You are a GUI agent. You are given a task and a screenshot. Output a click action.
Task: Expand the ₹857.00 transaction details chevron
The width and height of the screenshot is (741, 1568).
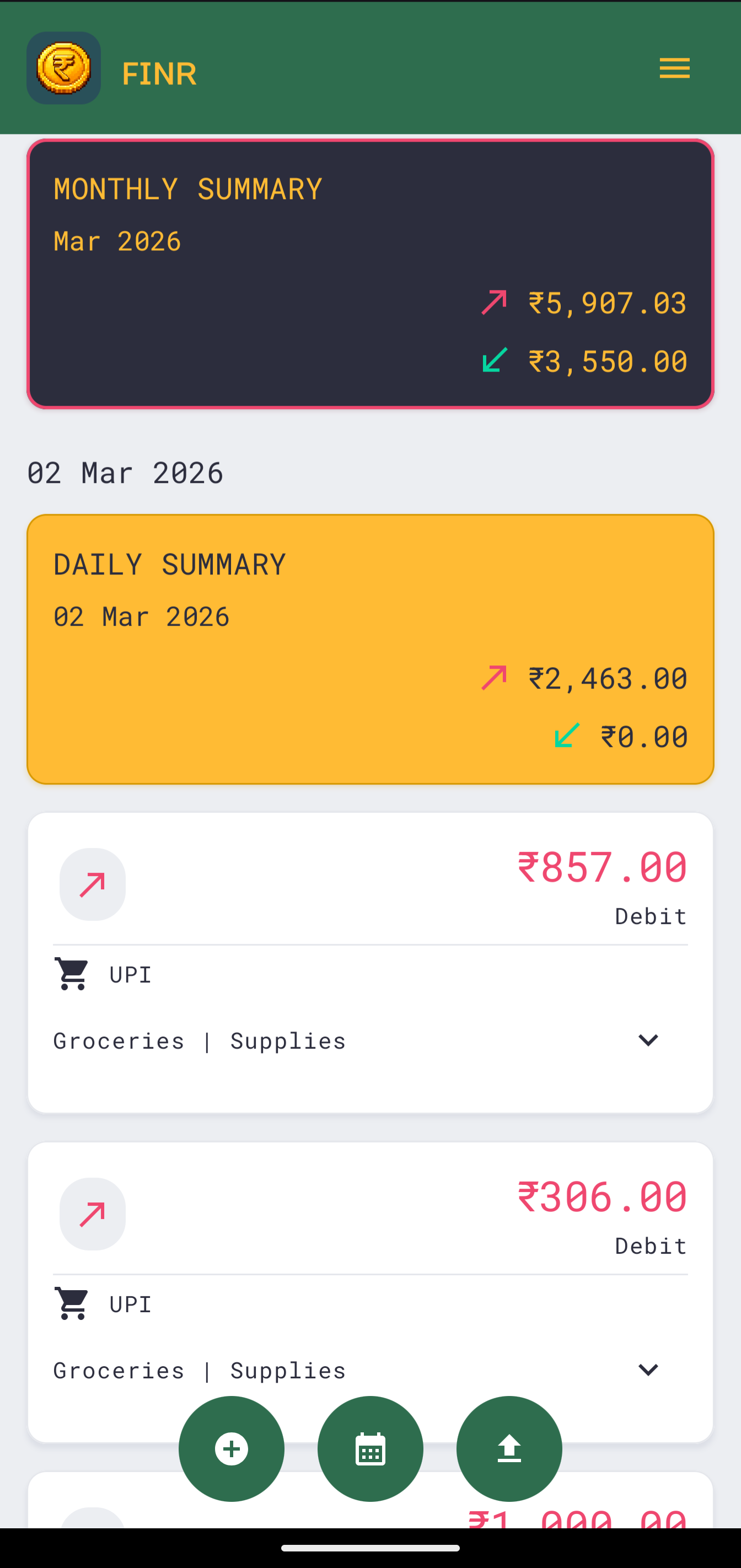pyautogui.click(x=648, y=1040)
